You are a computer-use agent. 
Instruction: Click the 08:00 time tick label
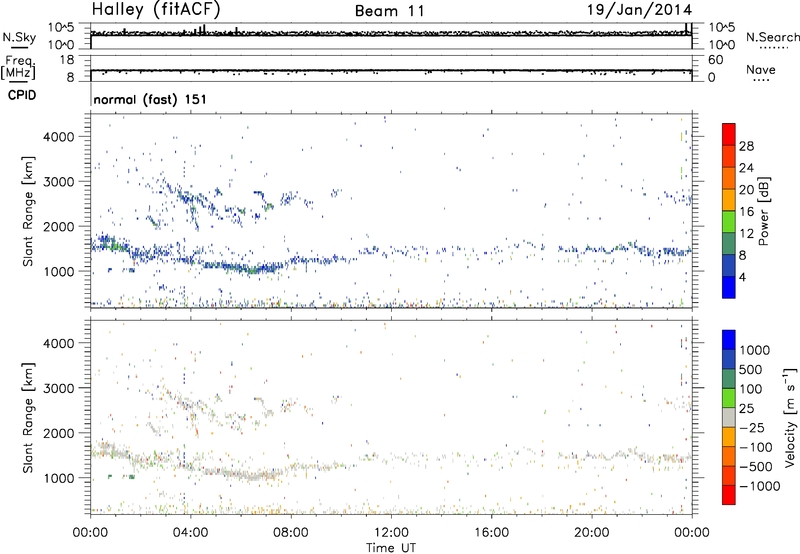click(x=291, y=533)
